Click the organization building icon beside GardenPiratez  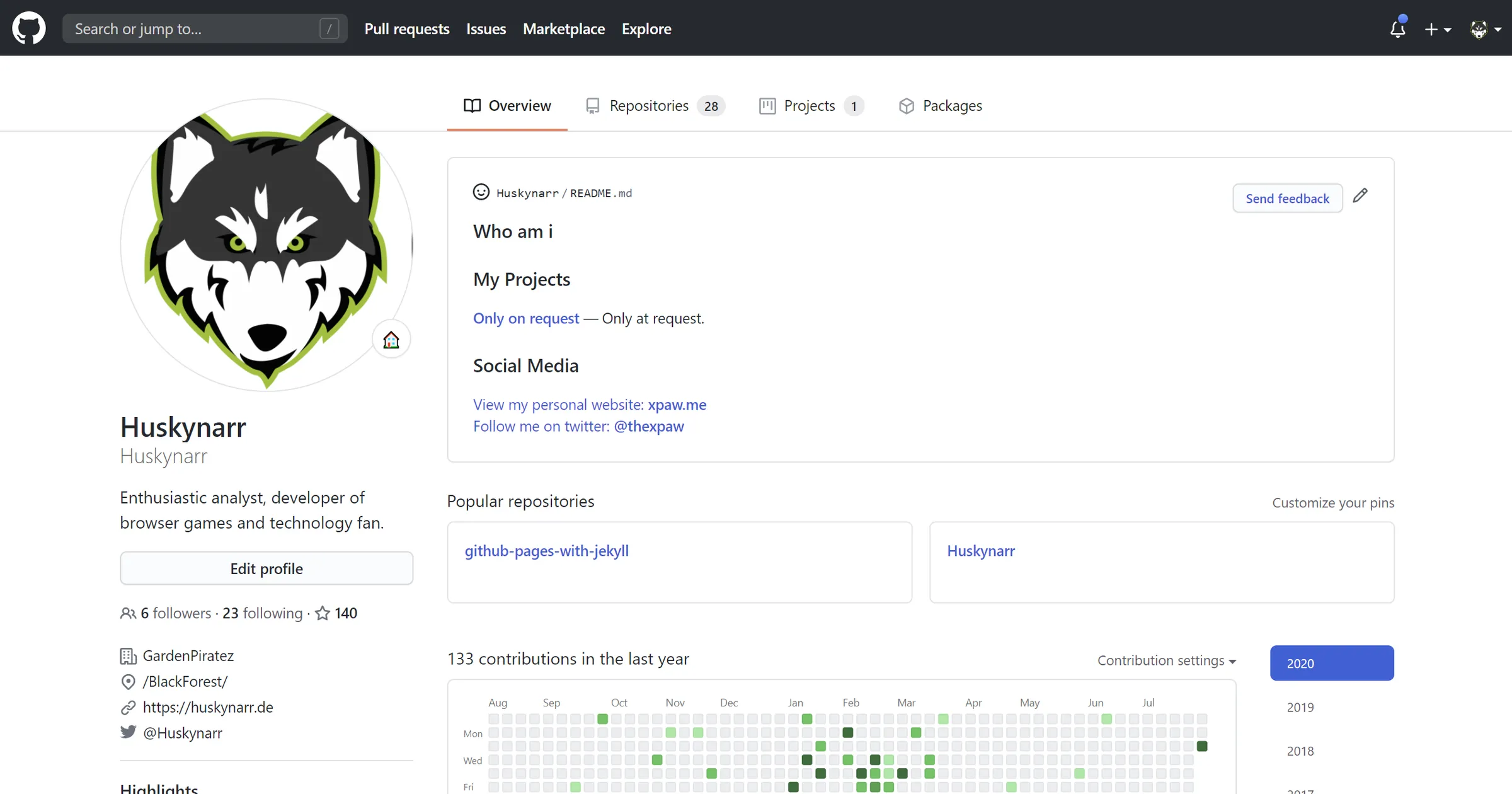[128, 656]
